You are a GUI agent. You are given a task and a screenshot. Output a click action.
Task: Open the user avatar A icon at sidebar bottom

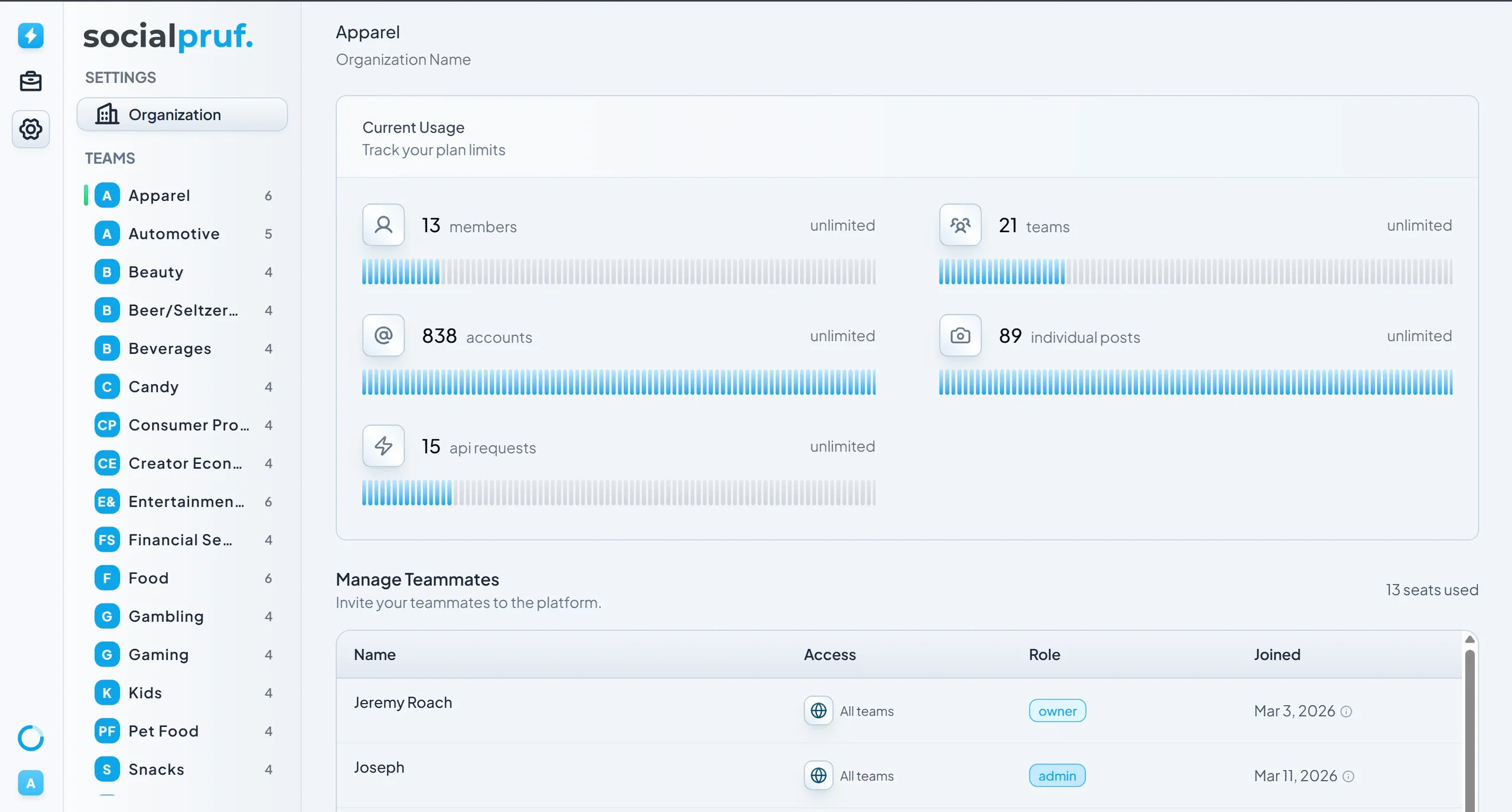[x=31, y=783]
